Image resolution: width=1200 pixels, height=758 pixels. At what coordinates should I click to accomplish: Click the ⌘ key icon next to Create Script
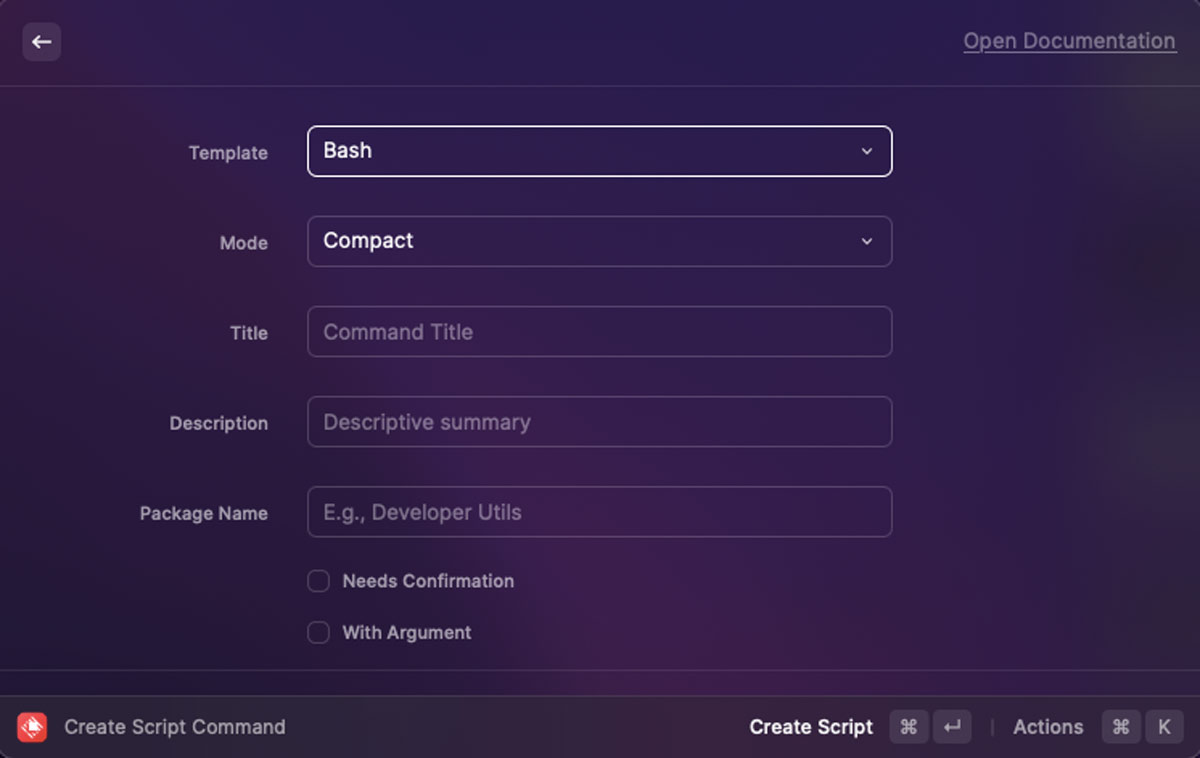(x=908, y=727)
